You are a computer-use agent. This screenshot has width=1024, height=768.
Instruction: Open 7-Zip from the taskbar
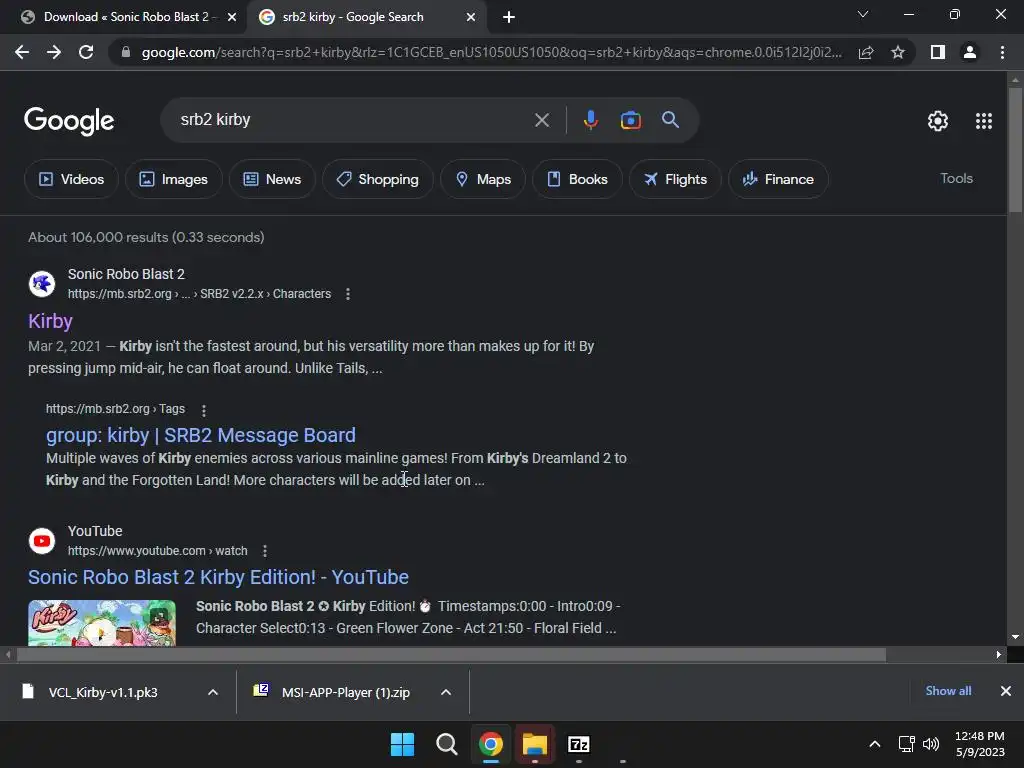[x=579, y=744]
